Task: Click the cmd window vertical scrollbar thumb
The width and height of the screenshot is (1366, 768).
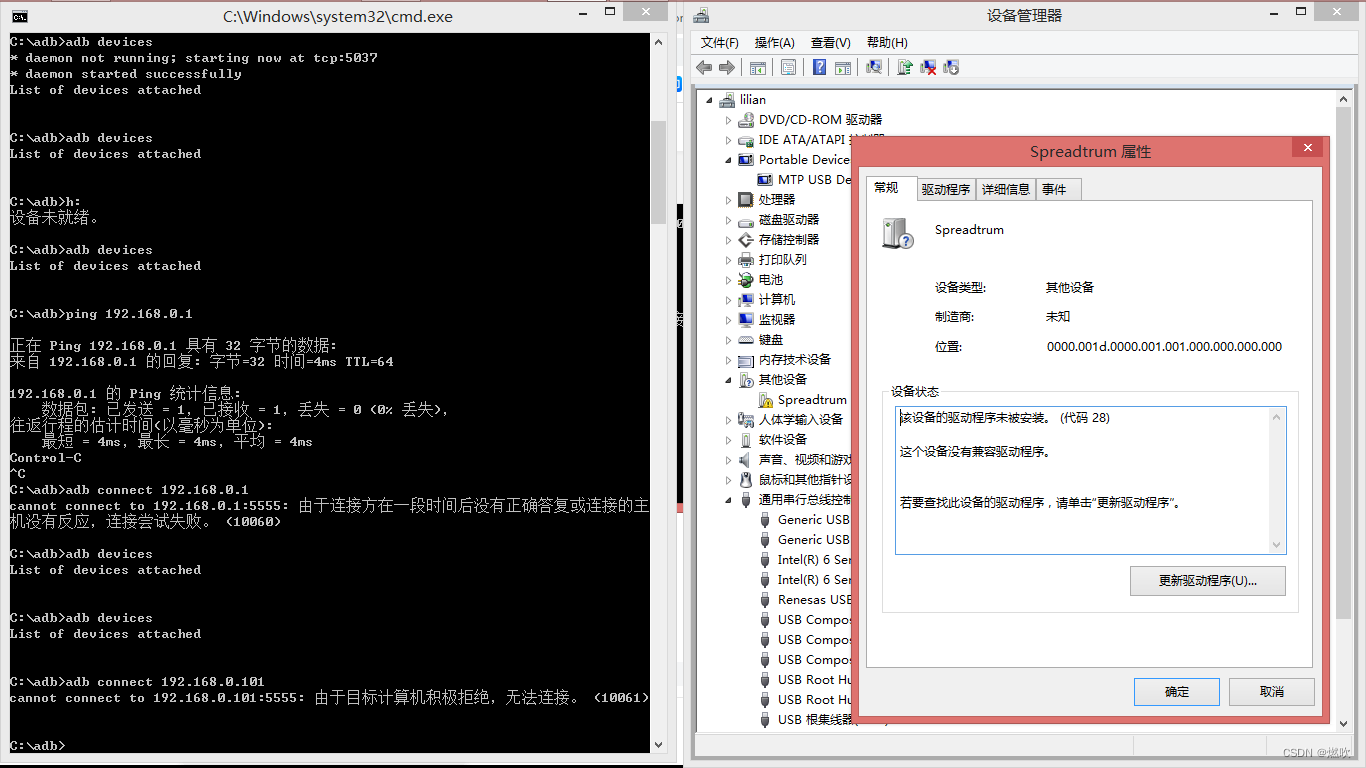Action: (659, 172)
